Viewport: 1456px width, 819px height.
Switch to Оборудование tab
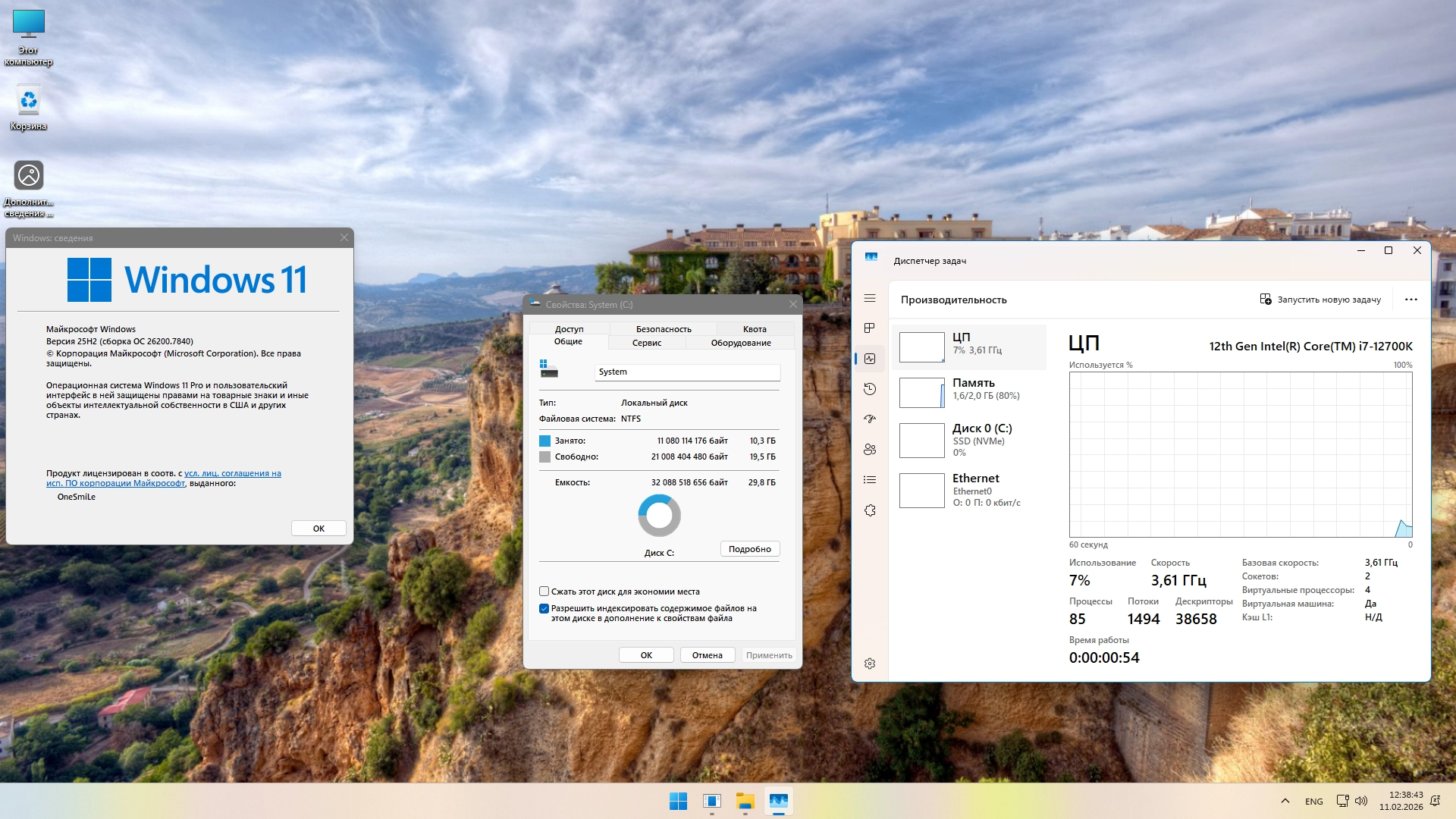click(740, 343)
